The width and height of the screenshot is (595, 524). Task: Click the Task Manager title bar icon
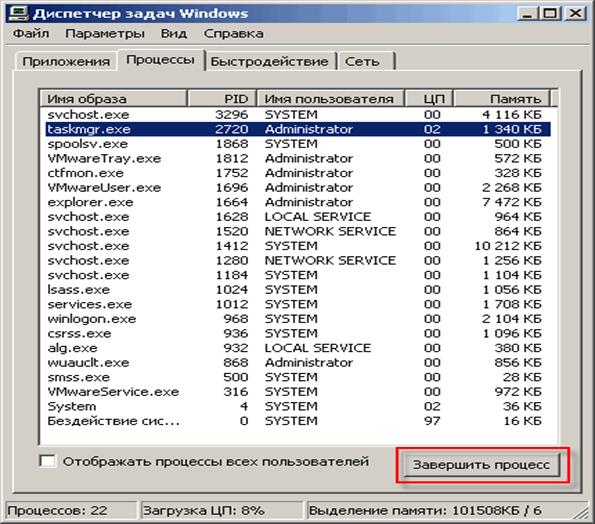click(18, 13)
